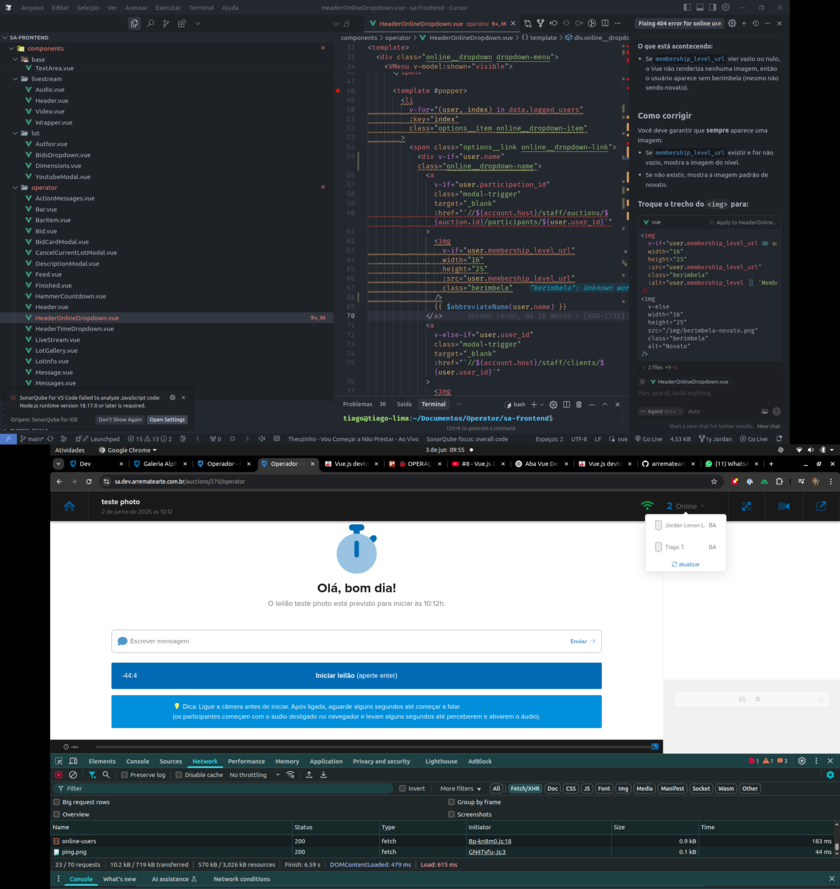
Task: Open the More filters dropdown
Action: click(460, 788)
